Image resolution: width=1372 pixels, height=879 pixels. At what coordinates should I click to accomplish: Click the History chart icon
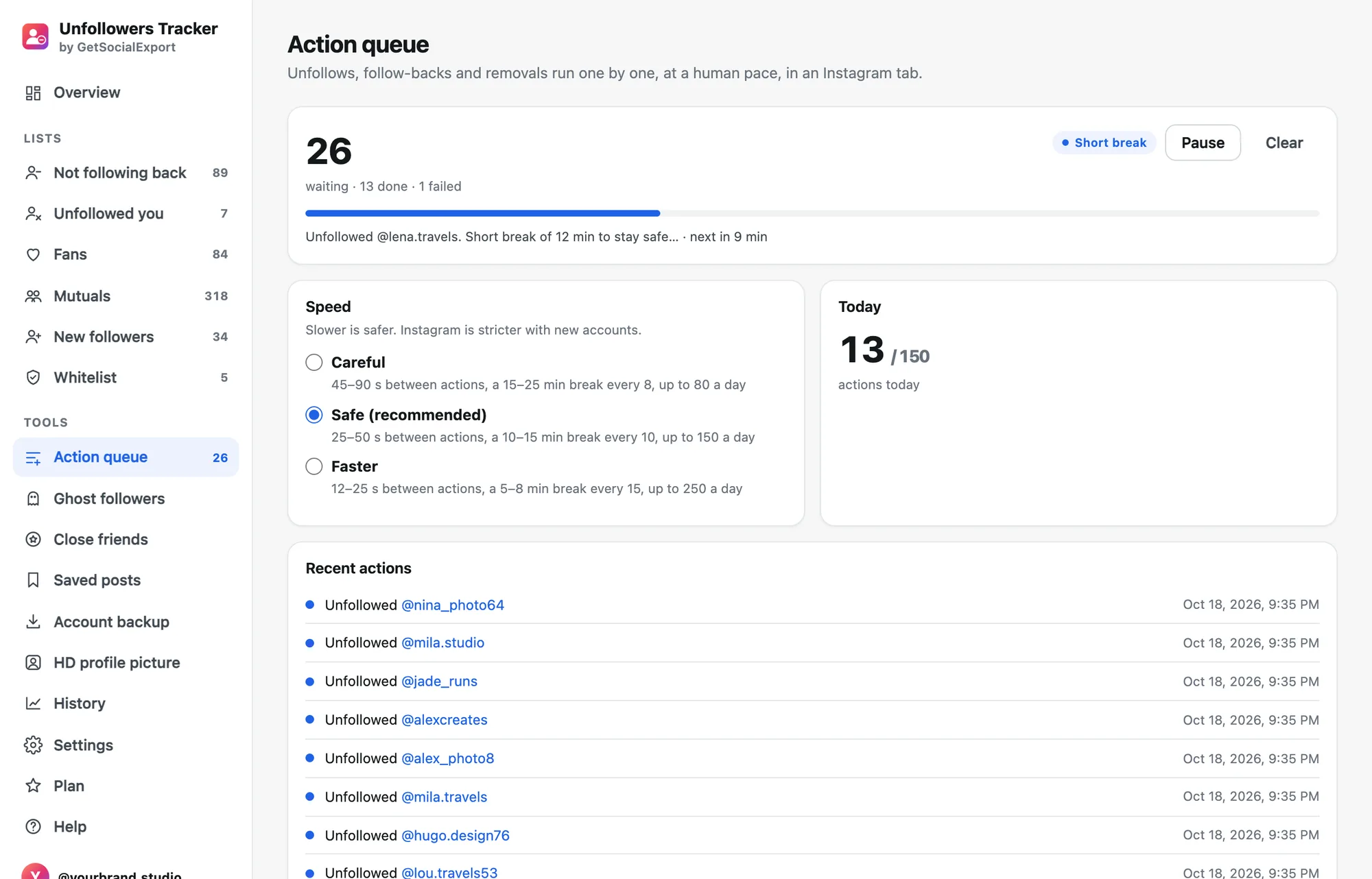(x=33, y=703)
